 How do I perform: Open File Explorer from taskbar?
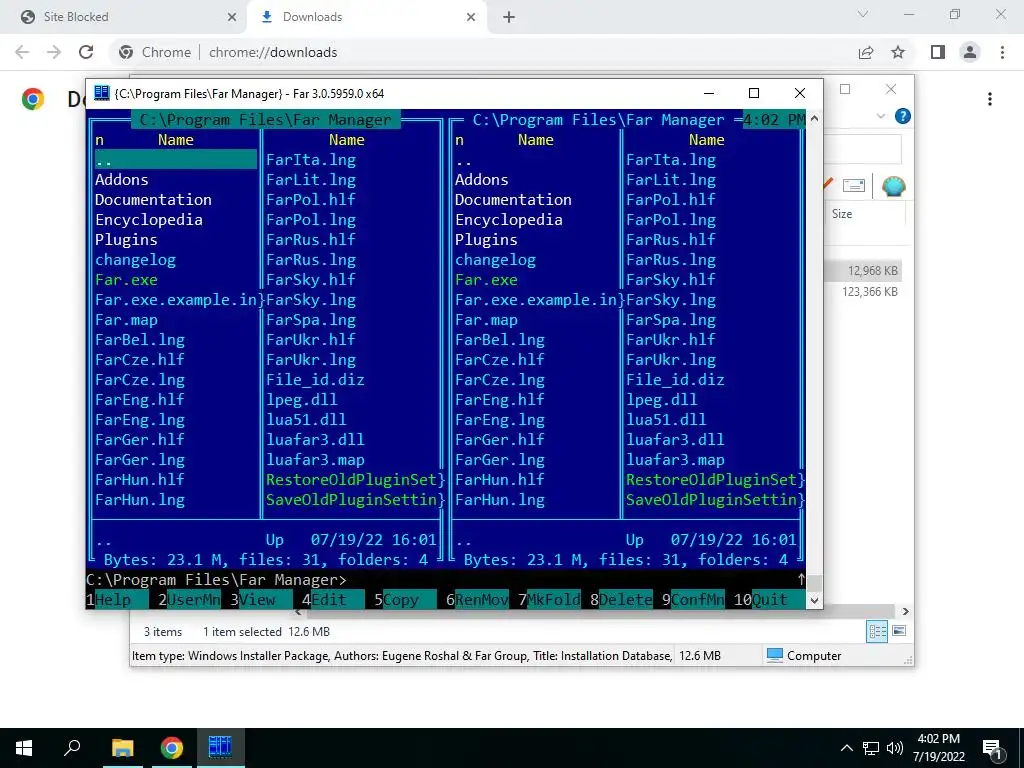point(122,748)
